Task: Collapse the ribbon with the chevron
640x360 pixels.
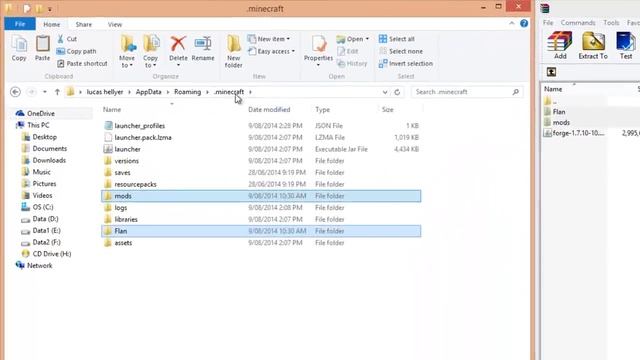Action: point(512,24)
